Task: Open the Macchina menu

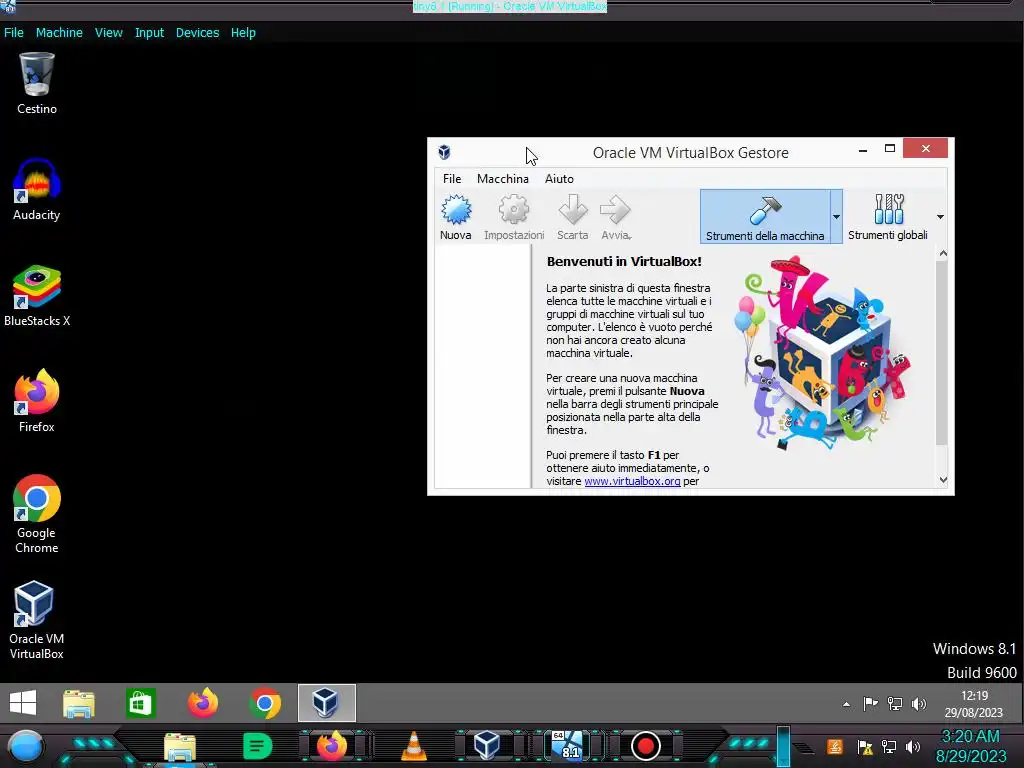Action: 503,179
